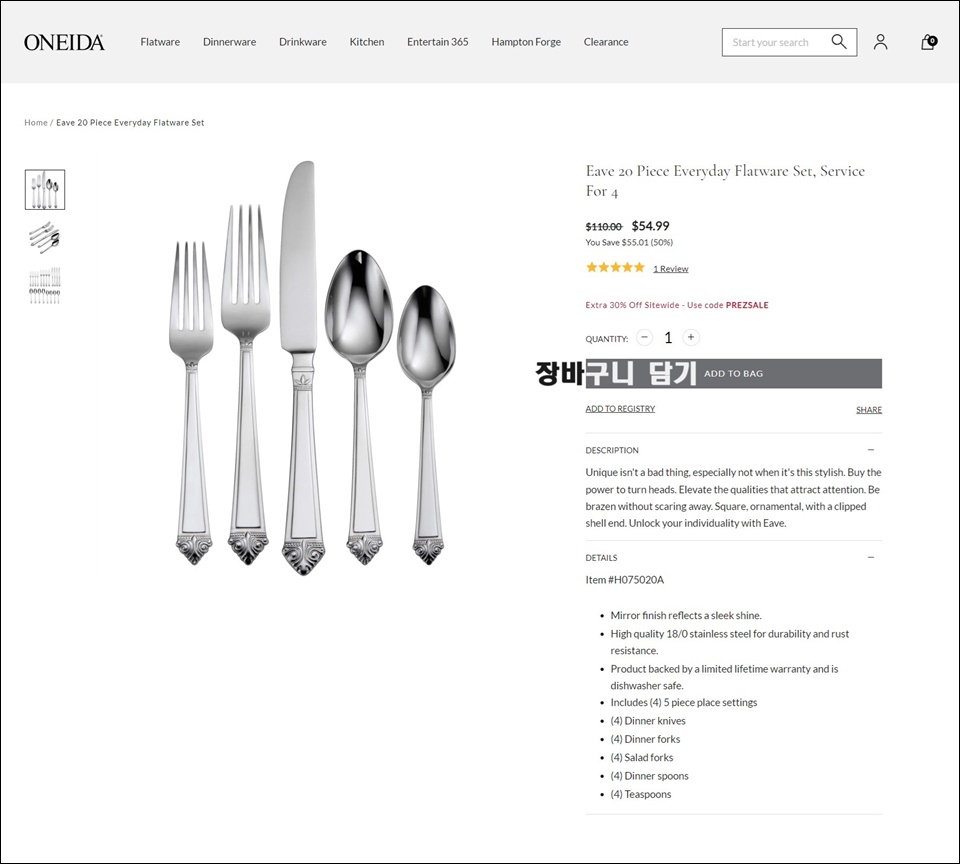Image resolution: width=960 pixels, height=864 pixels.
Task: Click the Home breadcrumb link
Action: 36,122
